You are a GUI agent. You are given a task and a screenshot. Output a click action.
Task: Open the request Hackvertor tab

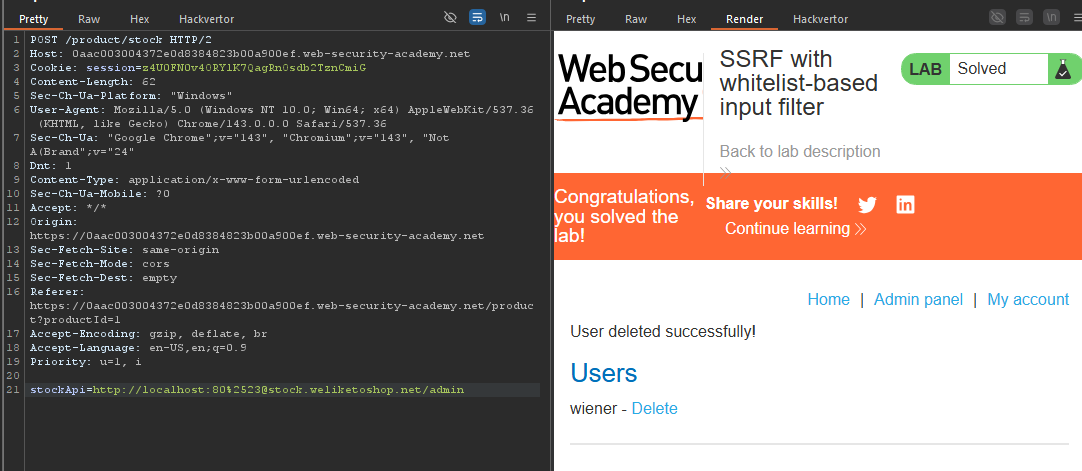pos(206,19)
